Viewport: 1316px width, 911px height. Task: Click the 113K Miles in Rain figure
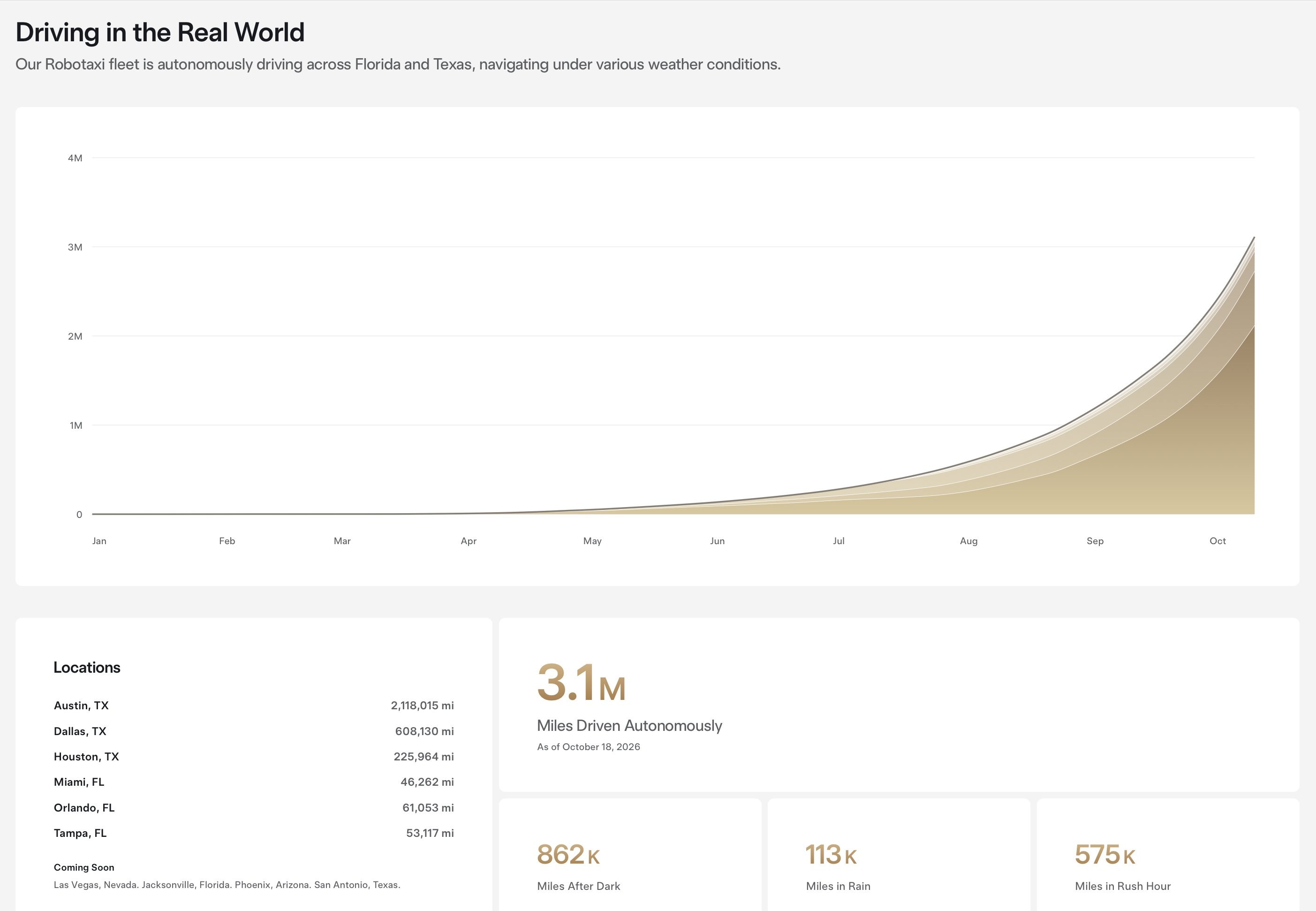[x=832, y=855]
